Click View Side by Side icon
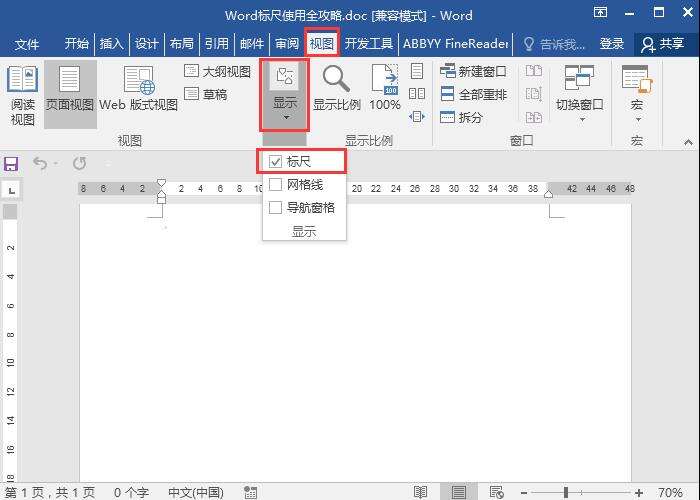 pyautogui.click(x=533, y=71)
